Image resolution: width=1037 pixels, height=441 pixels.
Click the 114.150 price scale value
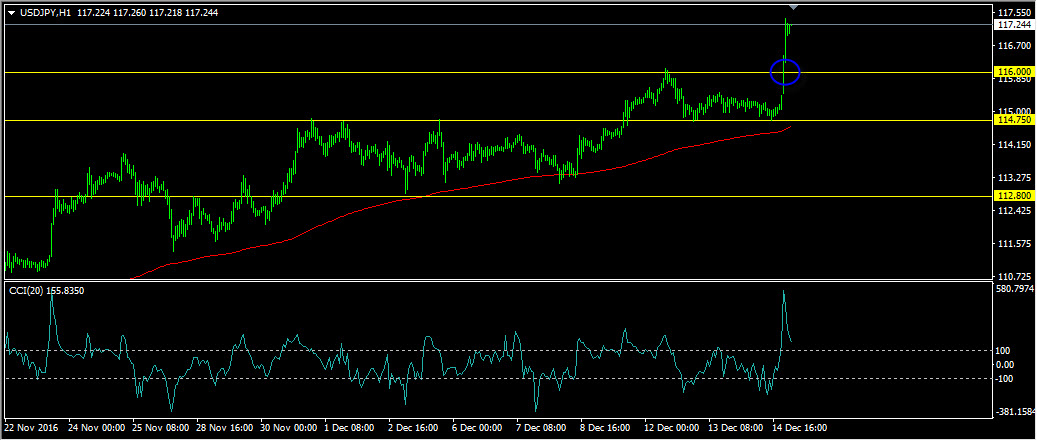click(x=1016, y=144)
